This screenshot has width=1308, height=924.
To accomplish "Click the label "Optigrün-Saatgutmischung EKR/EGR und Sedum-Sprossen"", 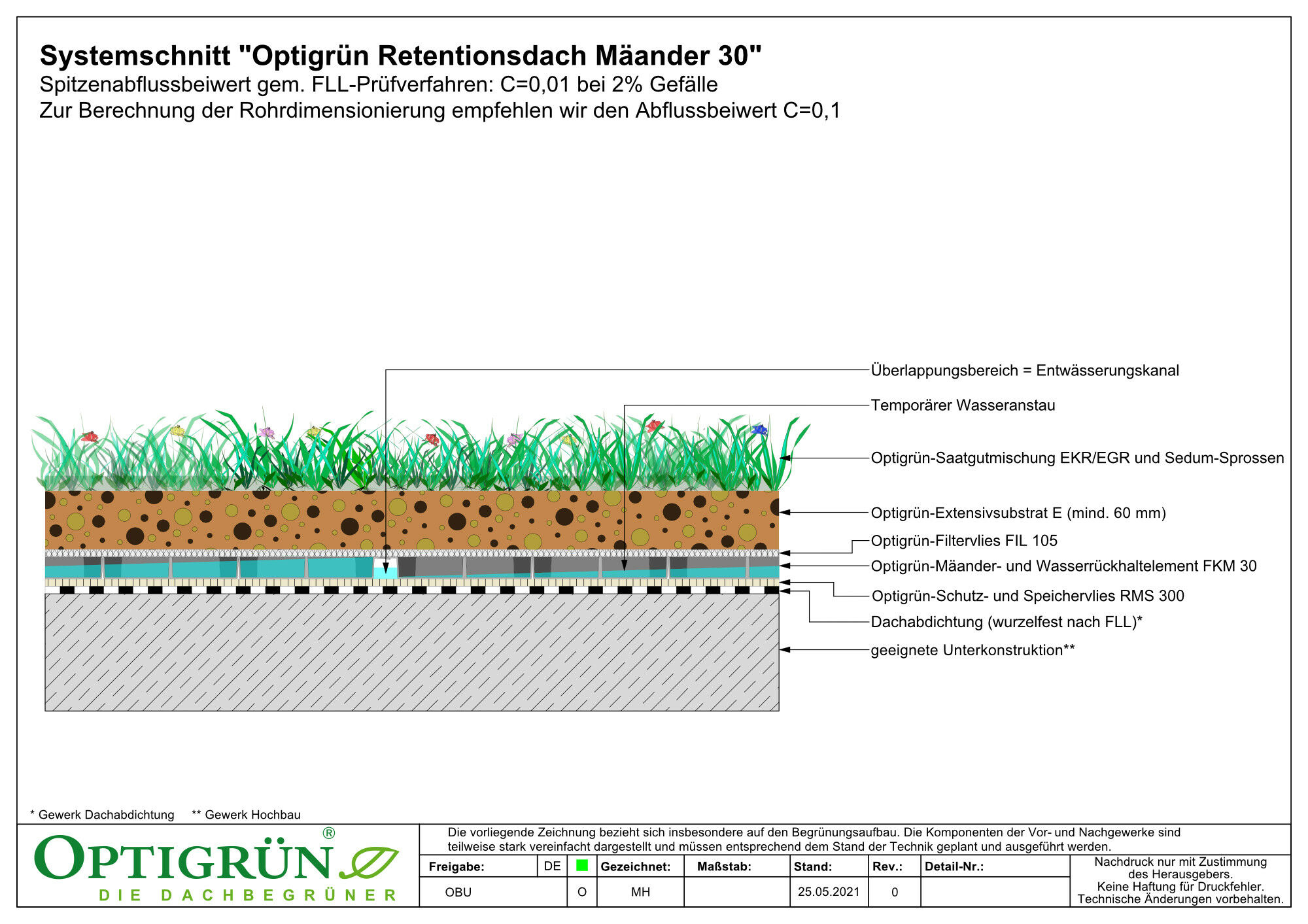I will tap(1077, 458).
